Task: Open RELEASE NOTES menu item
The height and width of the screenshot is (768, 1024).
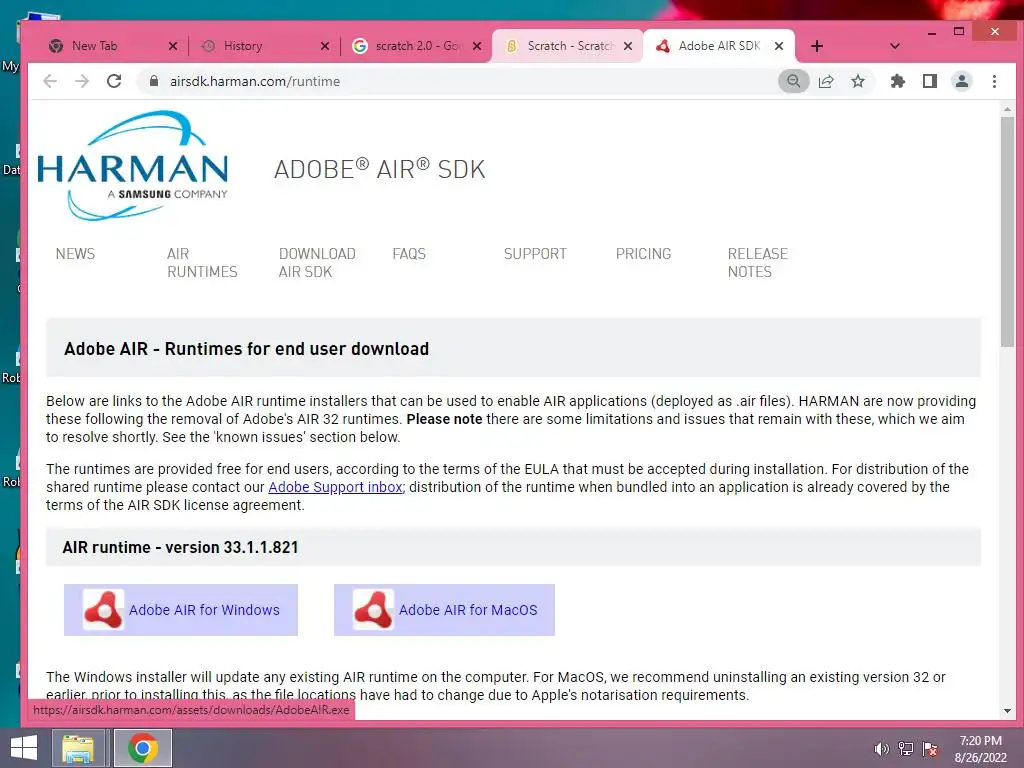Action: [758, 263]
